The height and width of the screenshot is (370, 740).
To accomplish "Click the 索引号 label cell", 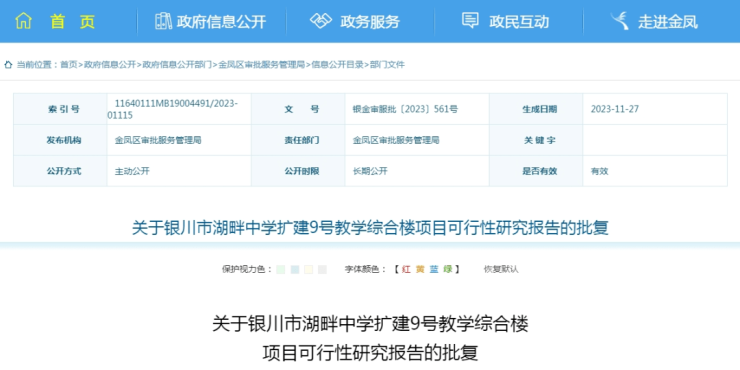I will click(x=60, y=109).
